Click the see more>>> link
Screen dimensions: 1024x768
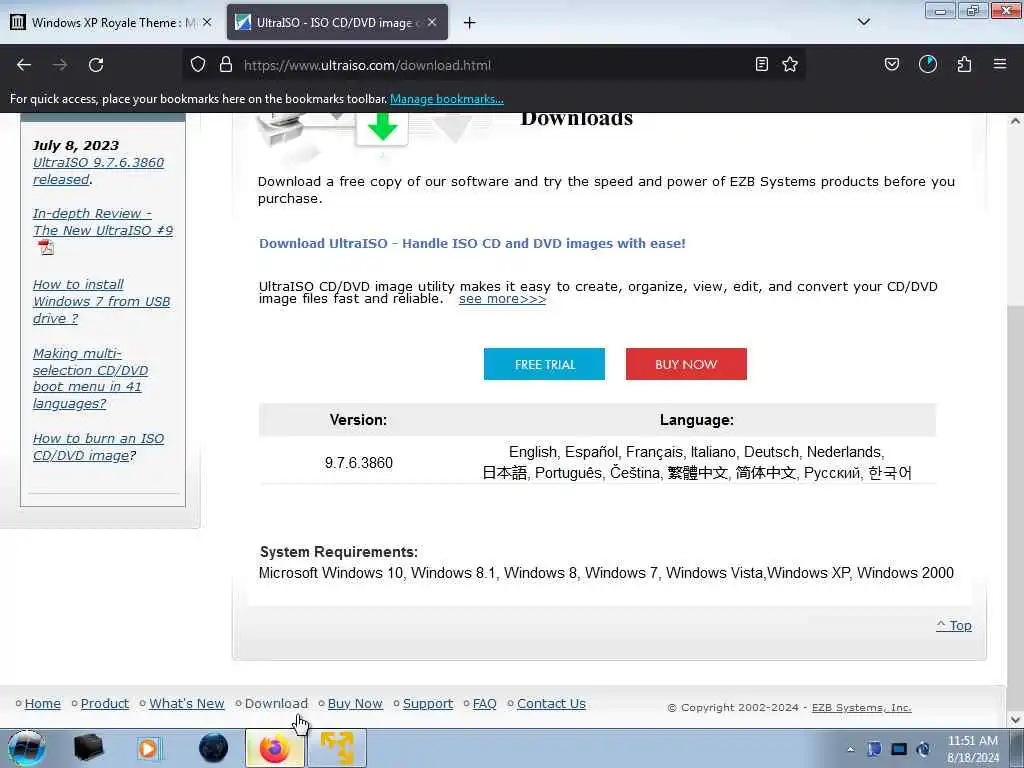pyautogui.click(x=502, y=299)
